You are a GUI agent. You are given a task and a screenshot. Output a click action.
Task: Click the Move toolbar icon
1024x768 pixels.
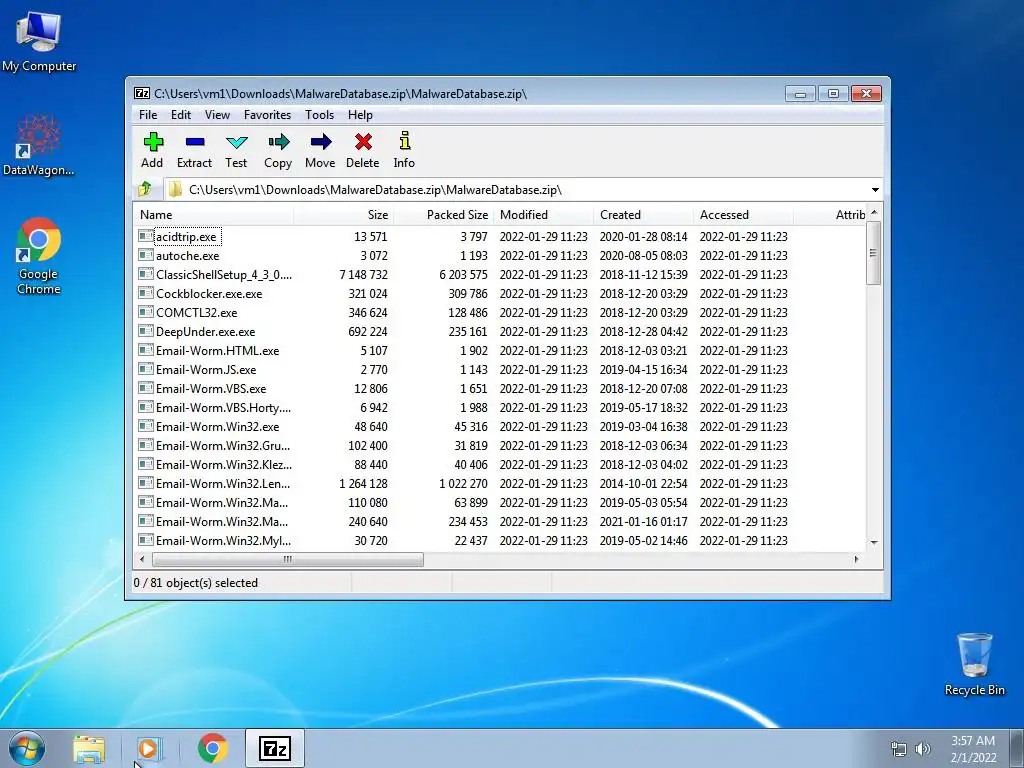(320, 142)
